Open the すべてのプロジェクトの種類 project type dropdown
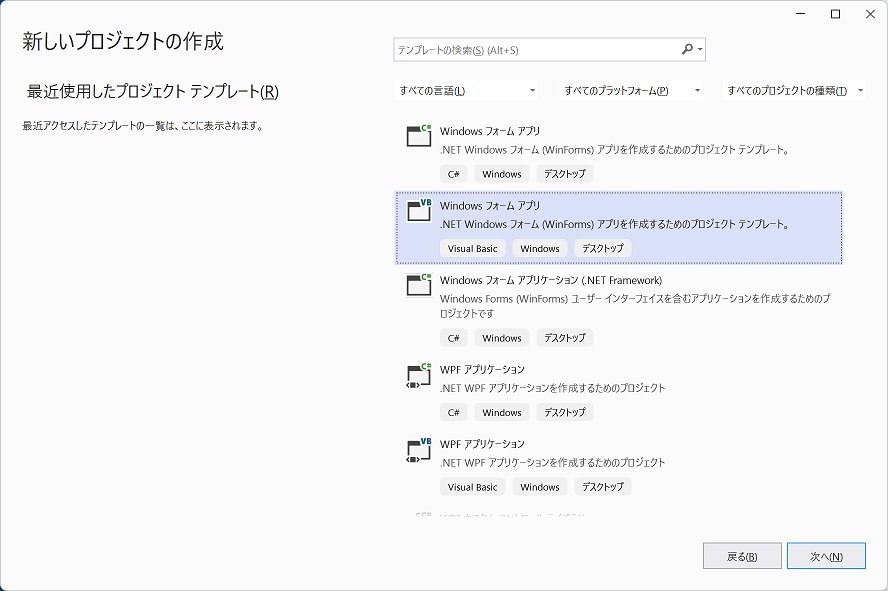The width and height of the screenshot is (888, 591). point(793,90)
